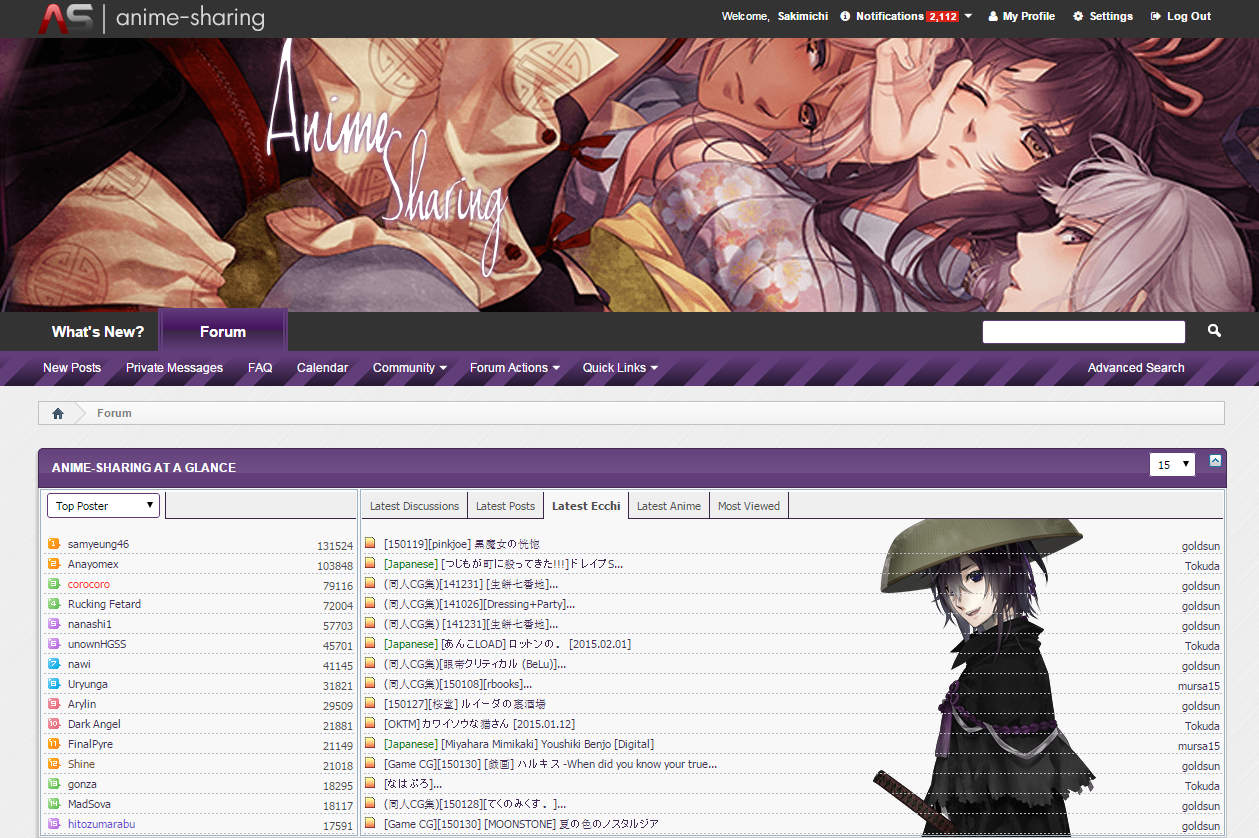
Task: Click poster goldsun on the pinkjoe row
Action: 1200,546
